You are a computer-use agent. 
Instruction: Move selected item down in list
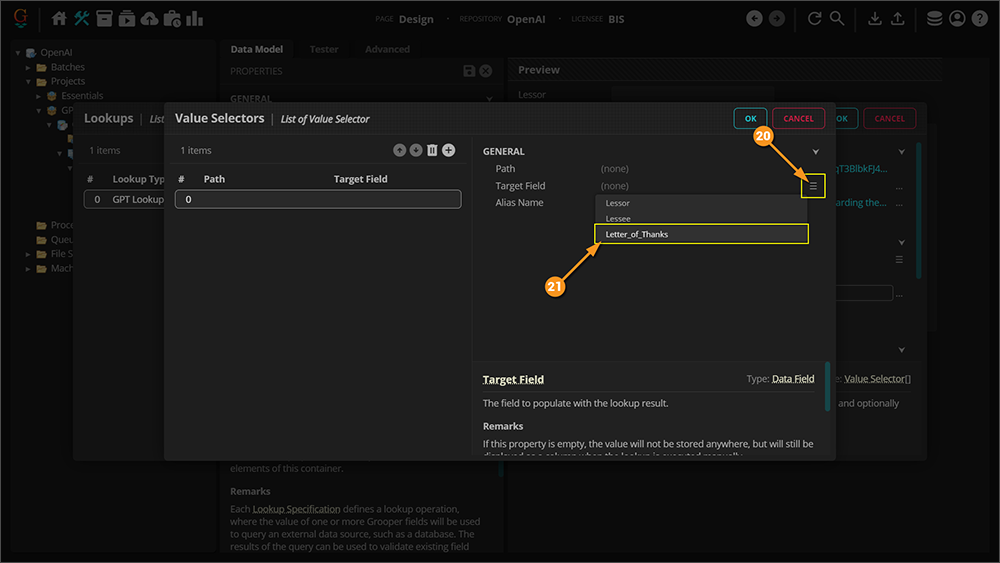[x=416, y=150]
